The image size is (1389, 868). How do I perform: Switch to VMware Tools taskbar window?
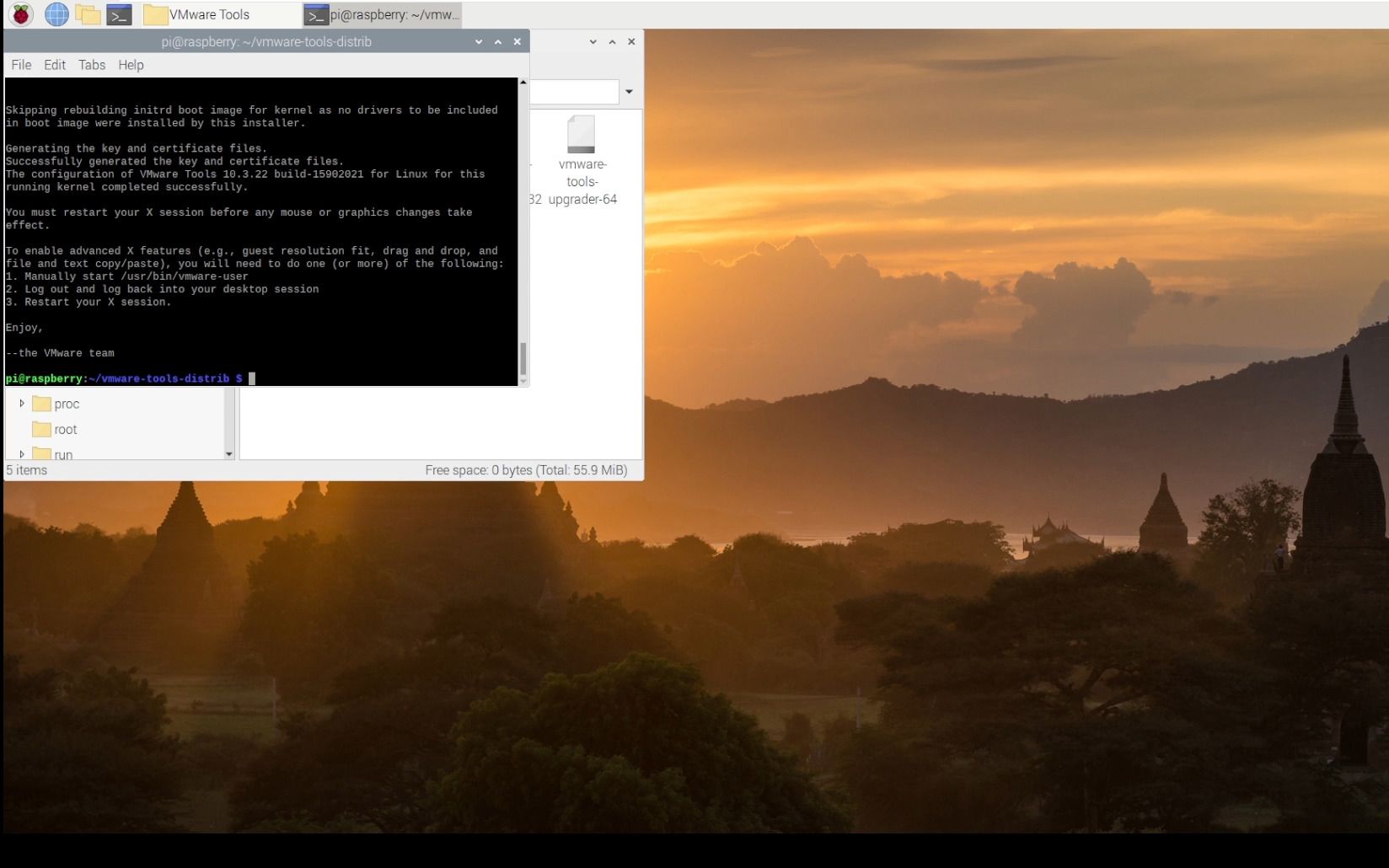219,14
